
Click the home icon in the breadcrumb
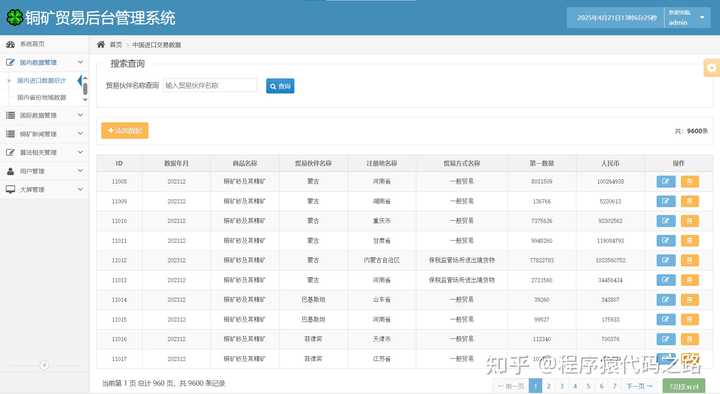pos(101,44)
